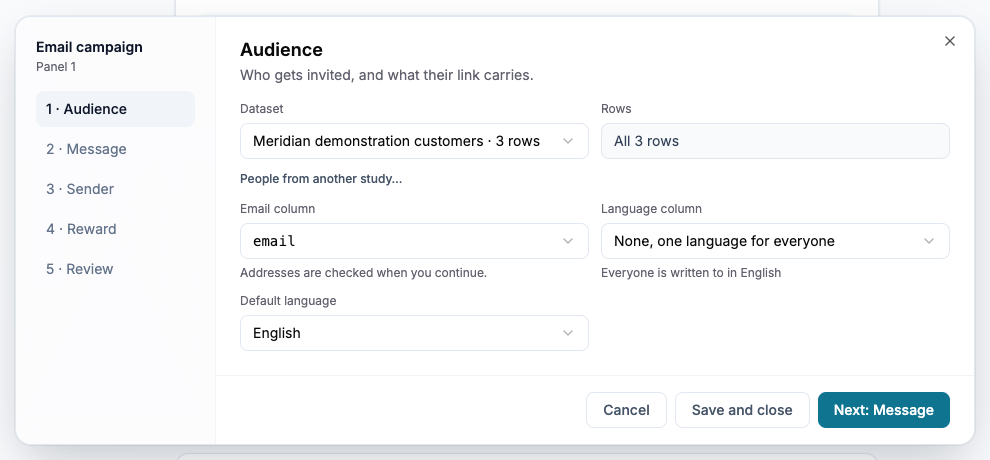Click the Rows field showing All 3 rows

[775, 141]
